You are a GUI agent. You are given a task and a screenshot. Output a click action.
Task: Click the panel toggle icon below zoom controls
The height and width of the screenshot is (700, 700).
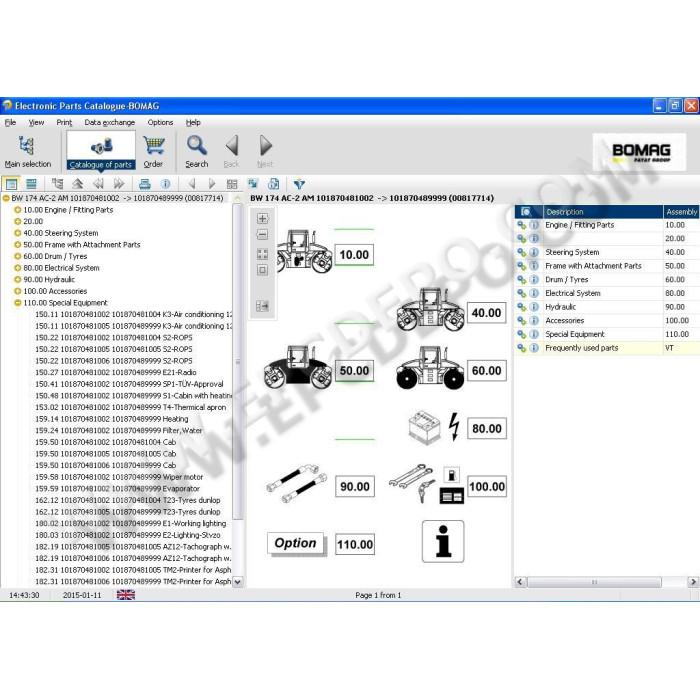tap(262, 306)
